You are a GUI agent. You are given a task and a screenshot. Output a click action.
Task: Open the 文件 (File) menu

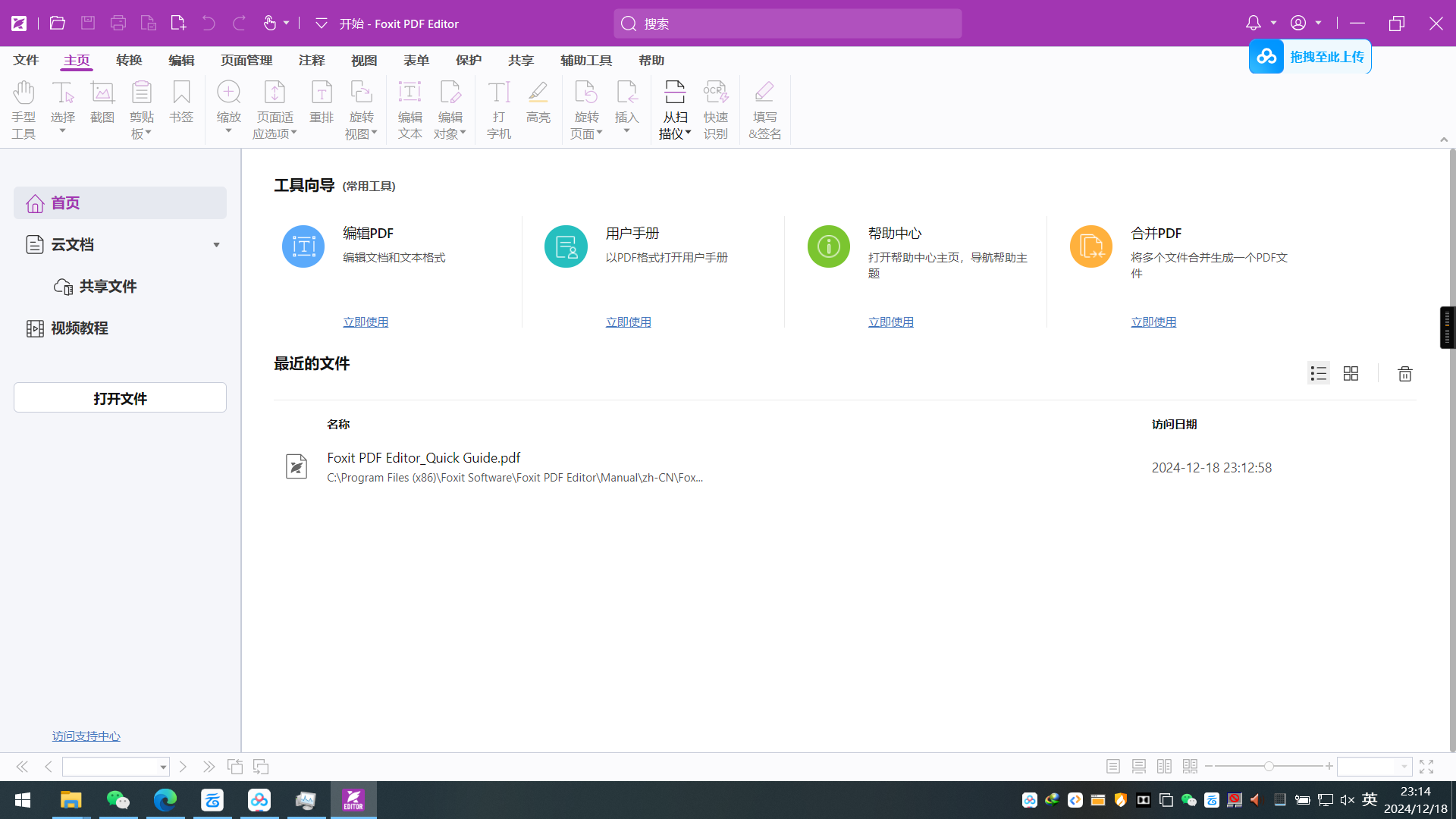tap(26, 60)
